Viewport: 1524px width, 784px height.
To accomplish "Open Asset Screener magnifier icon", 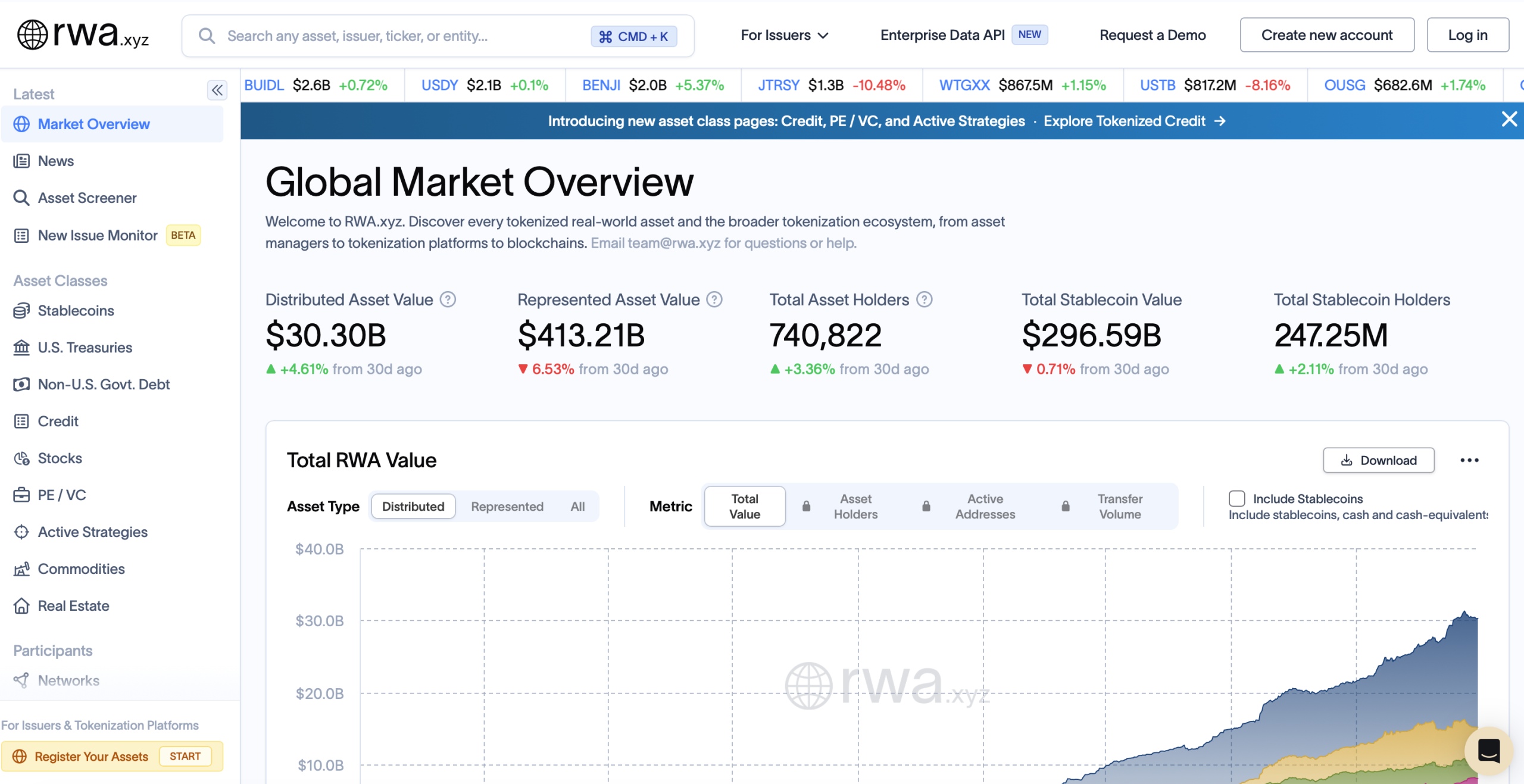I will click(x=21, y=198).
